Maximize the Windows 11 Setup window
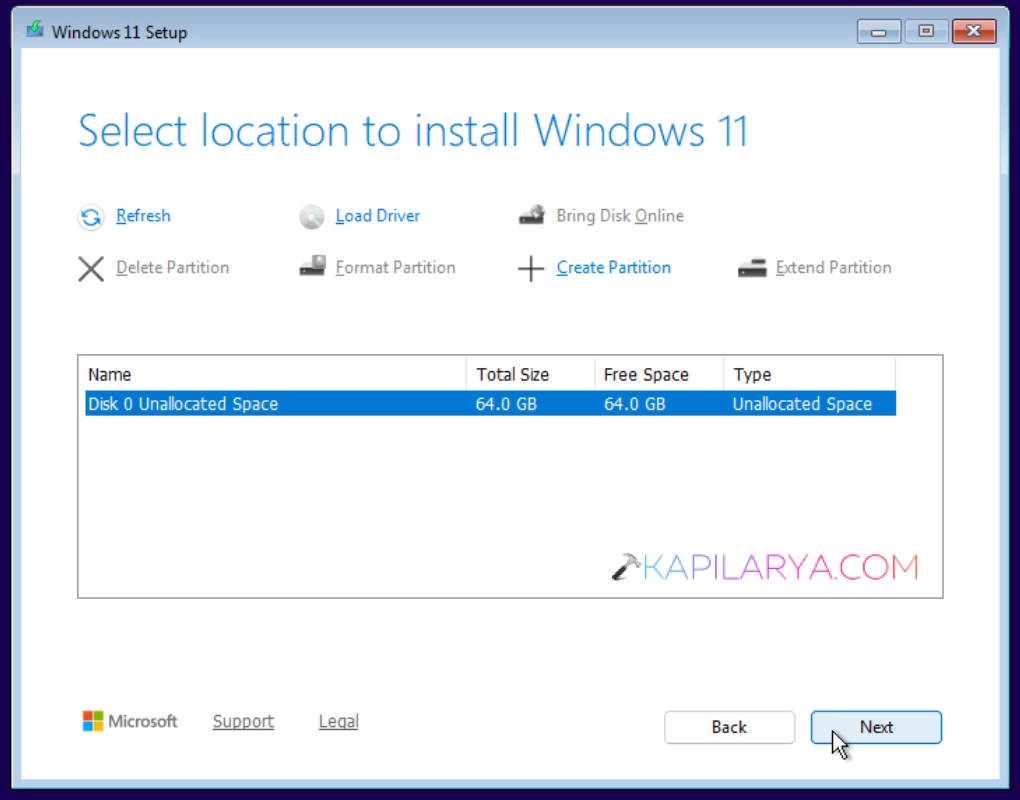Viewport: 1020px width, 800px height. [926, 31]
